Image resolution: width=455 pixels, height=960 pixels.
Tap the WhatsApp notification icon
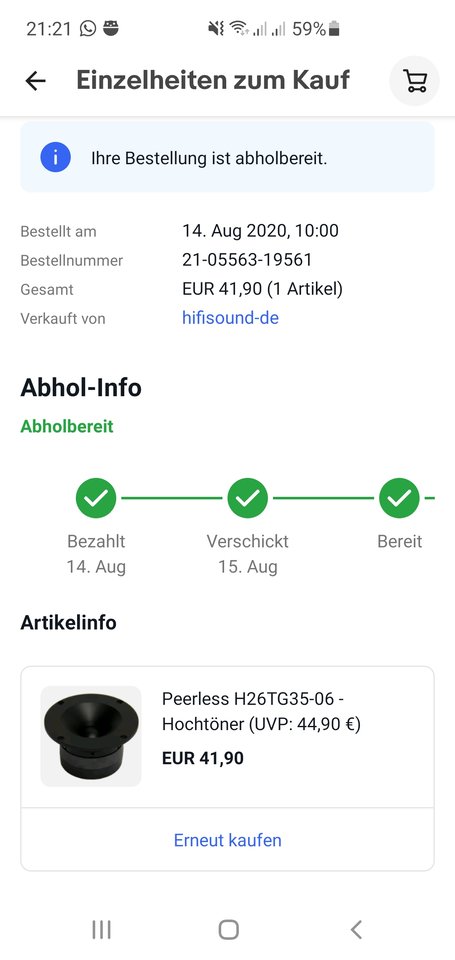coord(88,28)
